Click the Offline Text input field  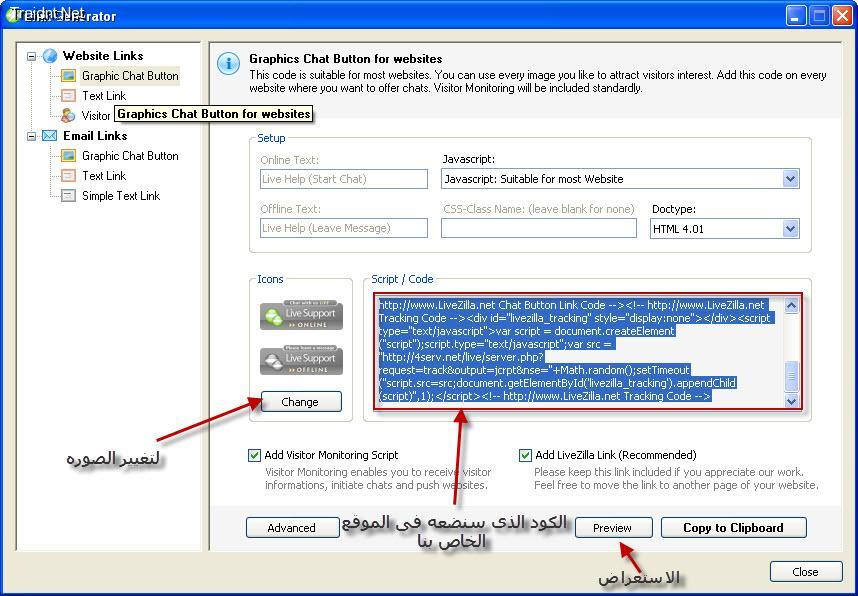click(344, 228)
